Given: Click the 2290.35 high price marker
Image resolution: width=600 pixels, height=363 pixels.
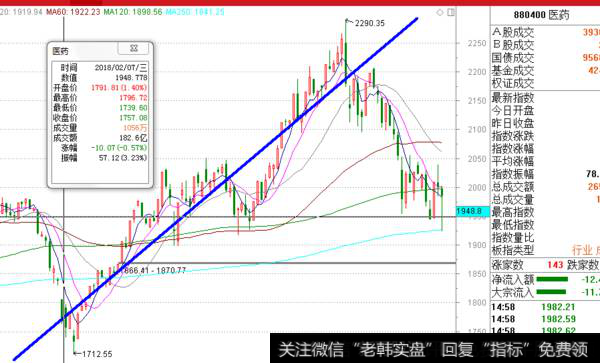Looking at the screenshot, I should pos(369,23).
